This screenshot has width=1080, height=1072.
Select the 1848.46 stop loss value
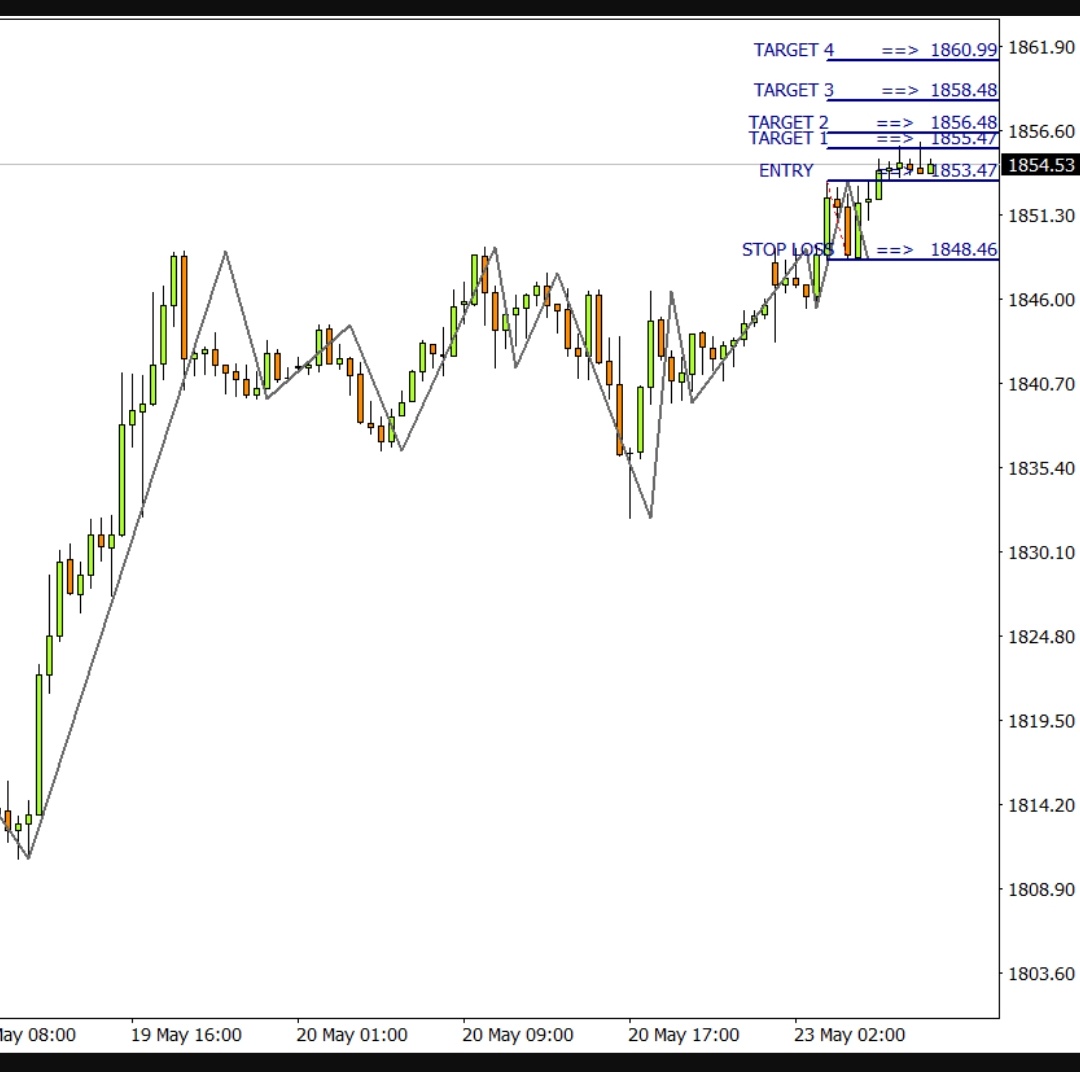coord(964,249)
